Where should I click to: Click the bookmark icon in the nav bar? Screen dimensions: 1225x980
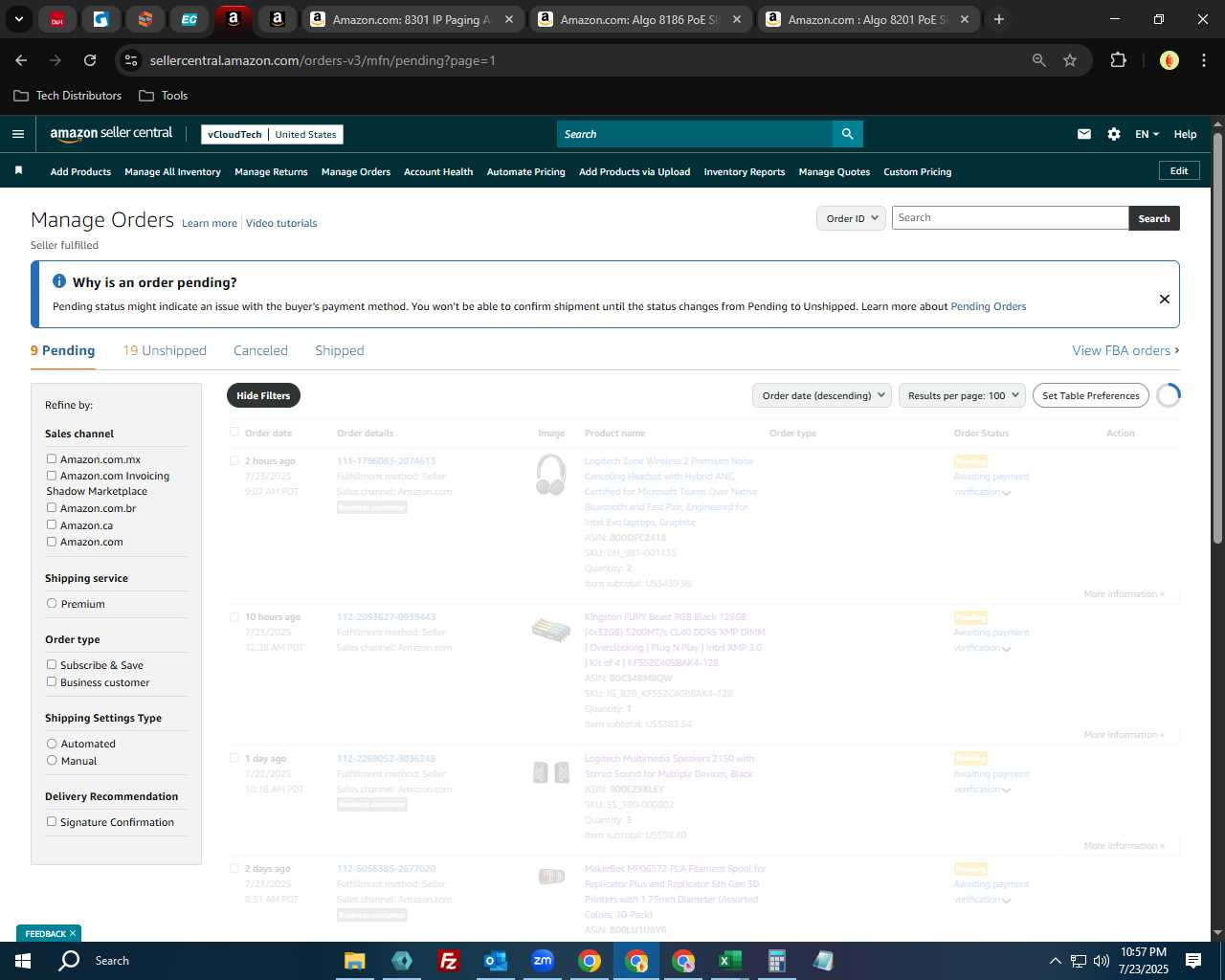click(x=18, y=170)
